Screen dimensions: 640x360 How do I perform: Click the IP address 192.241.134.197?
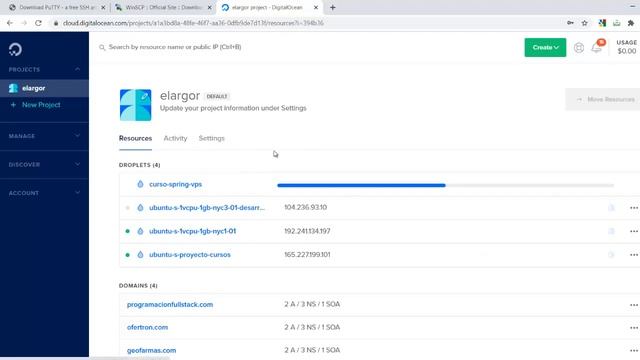coord(307,231)
